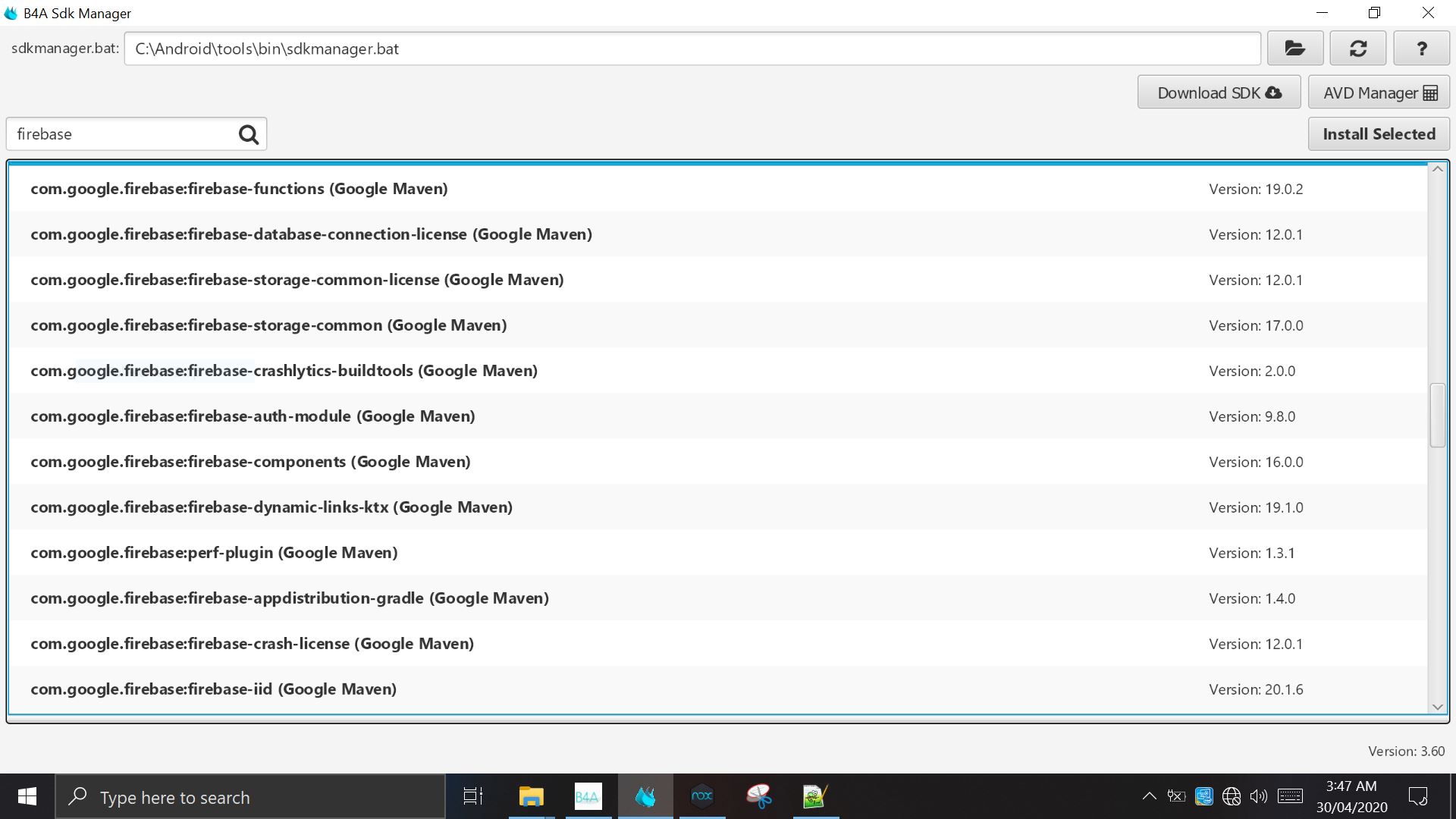Click the sdkmanager.bat path field

(692, 49)
